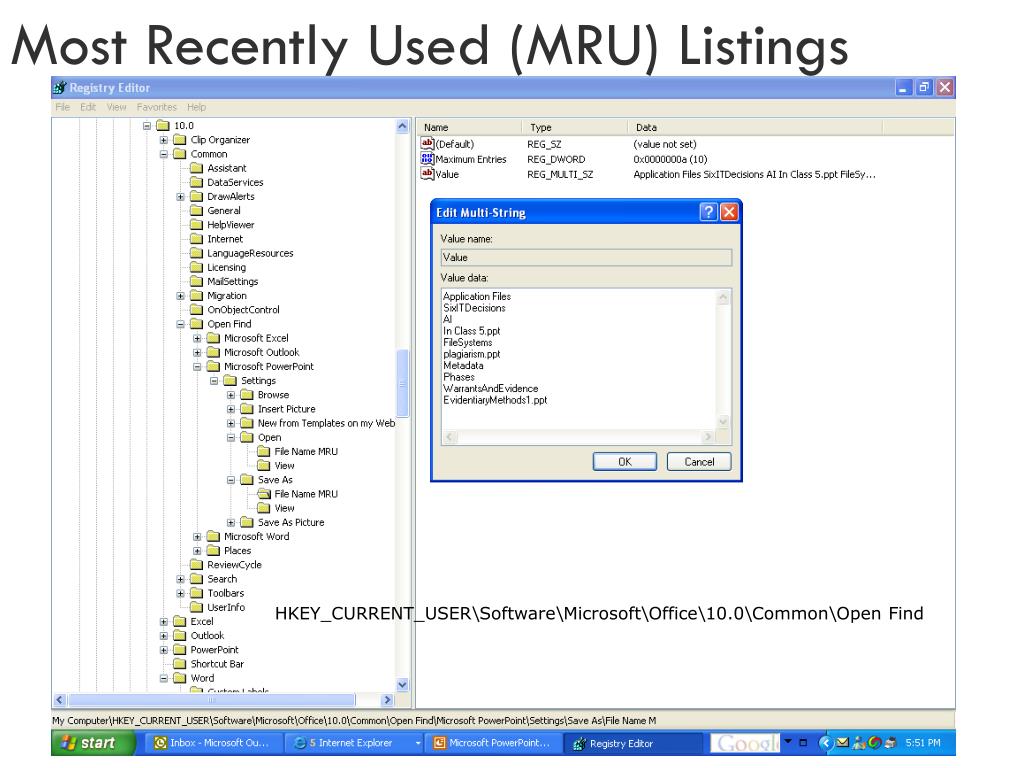1024x768 pixels.
Task: Click the Windows flag on the start button
Action: tap(68, 743)
